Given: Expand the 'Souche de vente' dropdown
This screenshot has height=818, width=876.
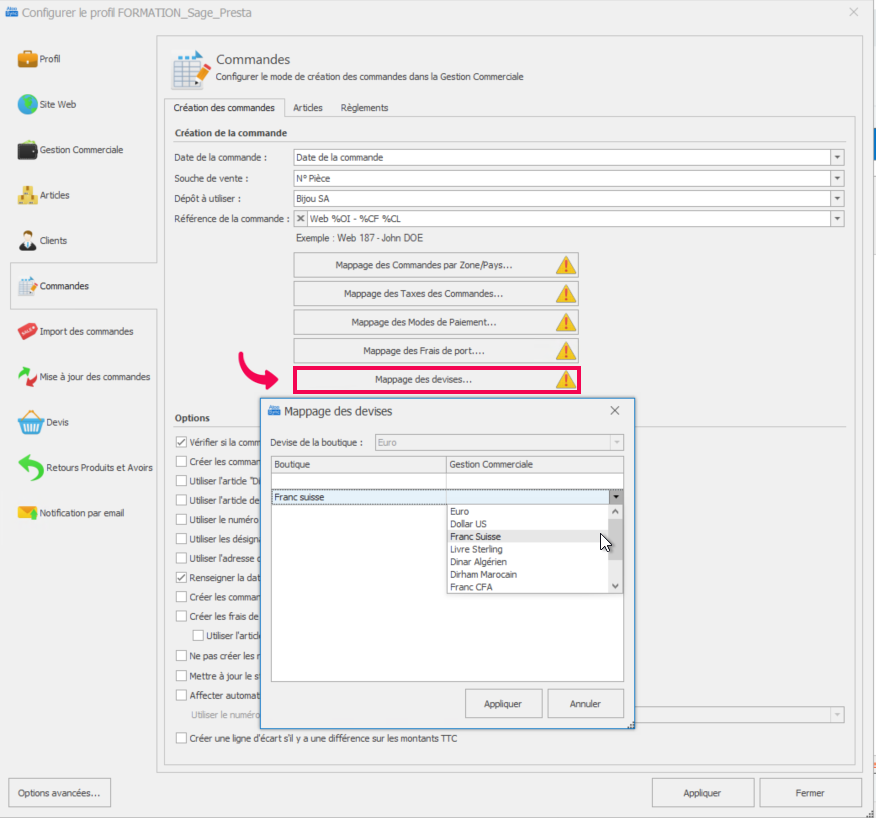Looking at the screenshot, I should (x=837, y=178).
